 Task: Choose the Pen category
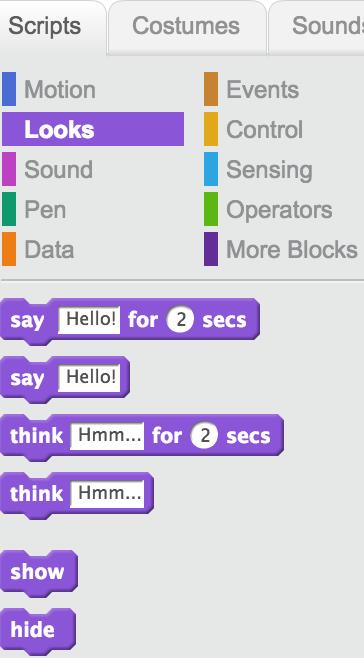coord(45,209)
